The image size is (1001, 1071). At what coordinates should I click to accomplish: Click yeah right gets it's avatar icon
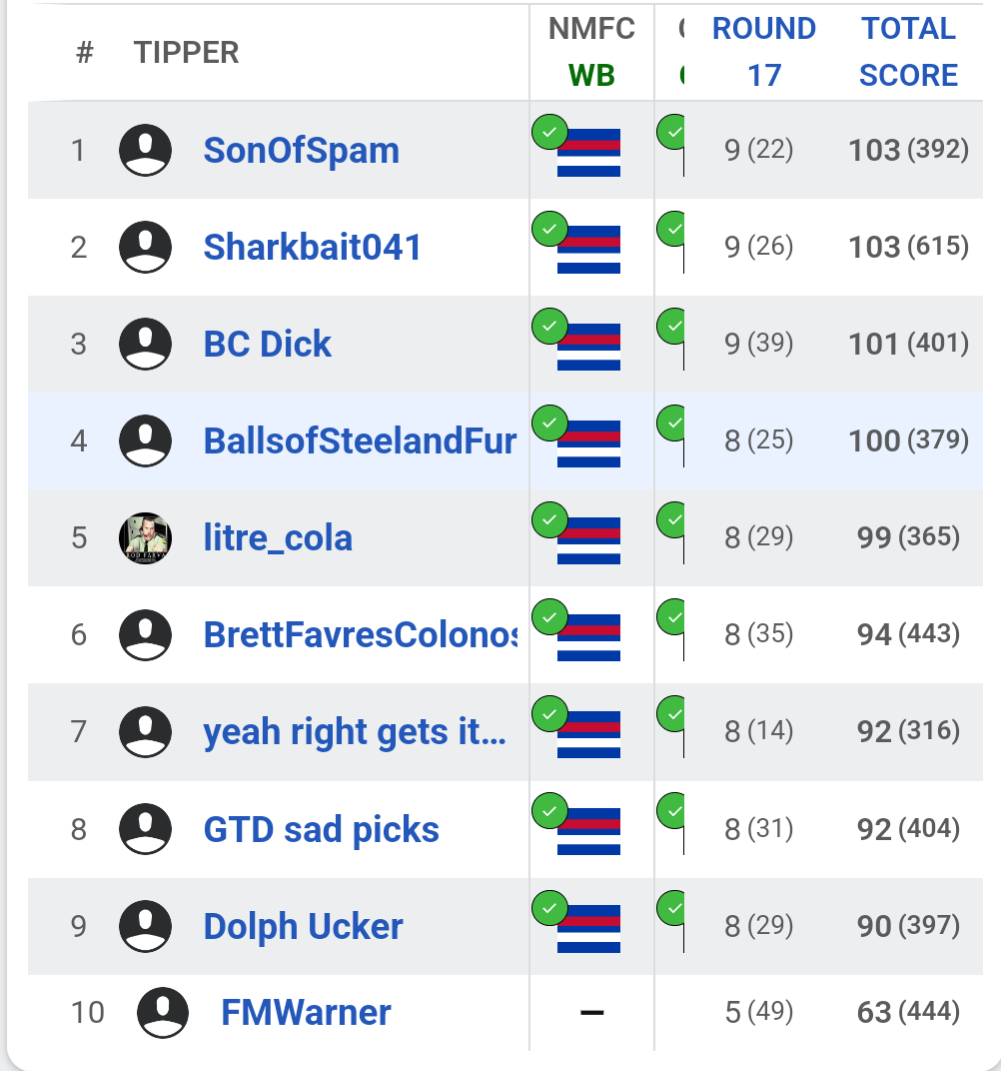(145, 732)
